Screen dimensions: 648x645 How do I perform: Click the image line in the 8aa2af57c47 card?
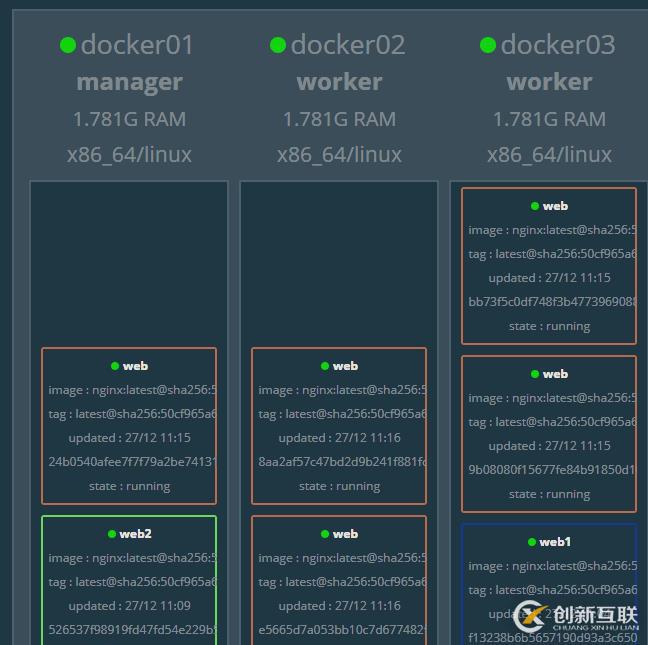342,390
